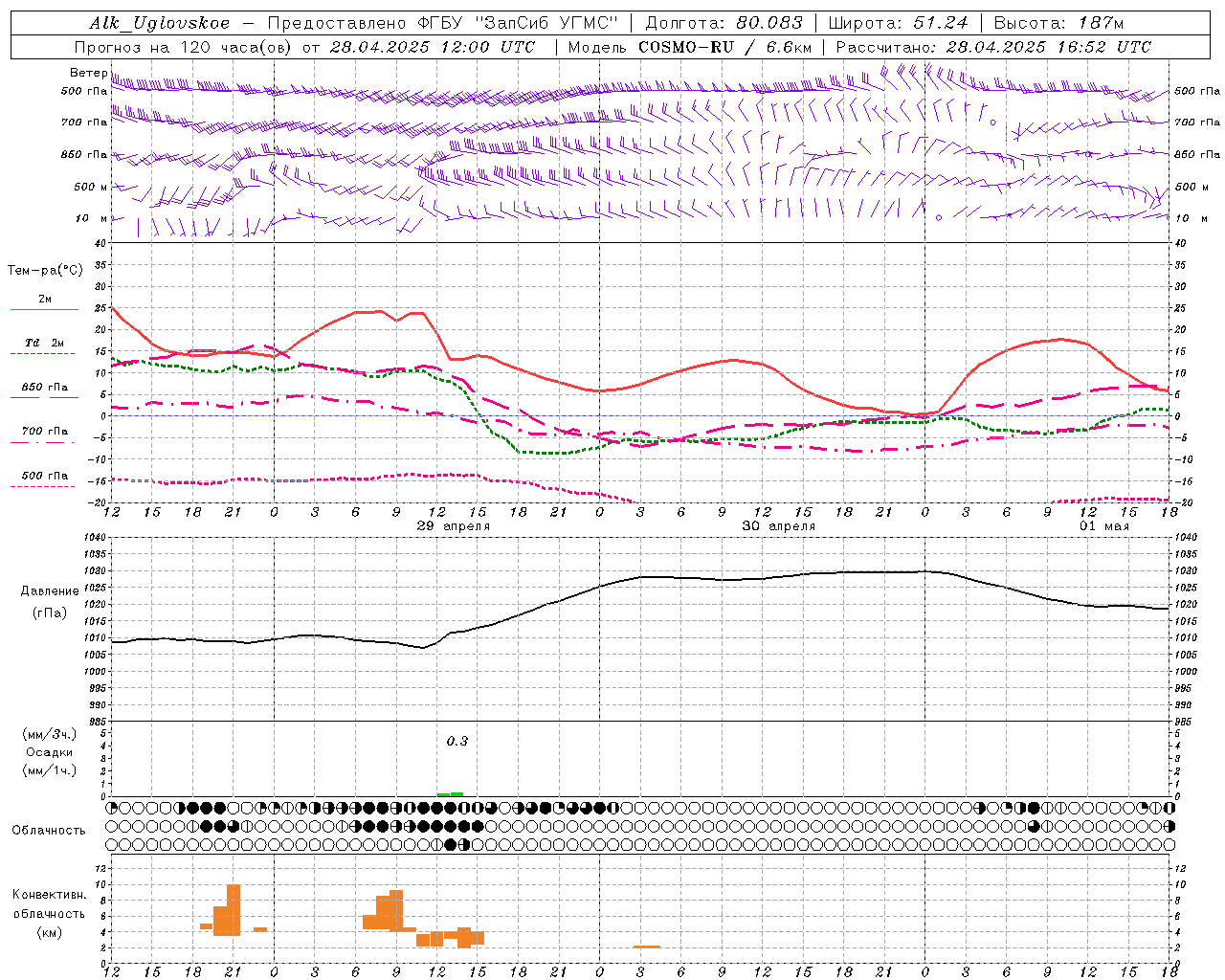
Task: Click the '500 м' wind level label on left
Action: point(91,187)
